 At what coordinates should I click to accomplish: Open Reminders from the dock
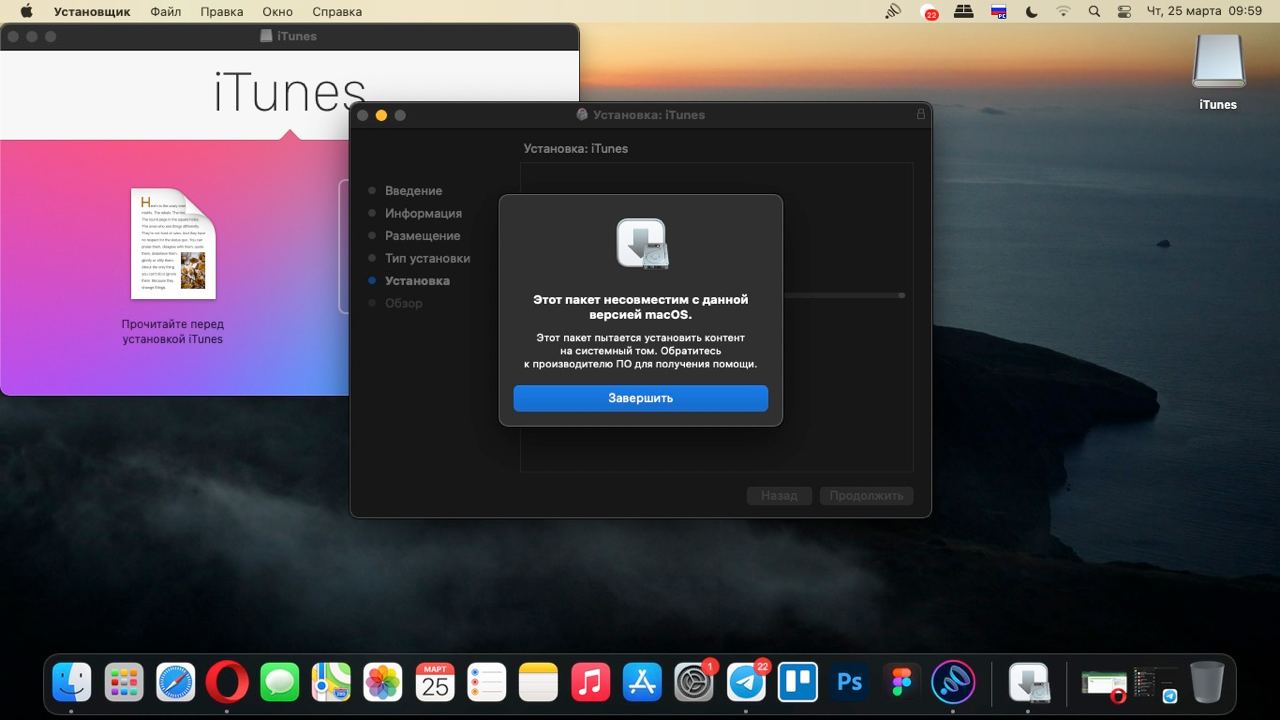487,683
